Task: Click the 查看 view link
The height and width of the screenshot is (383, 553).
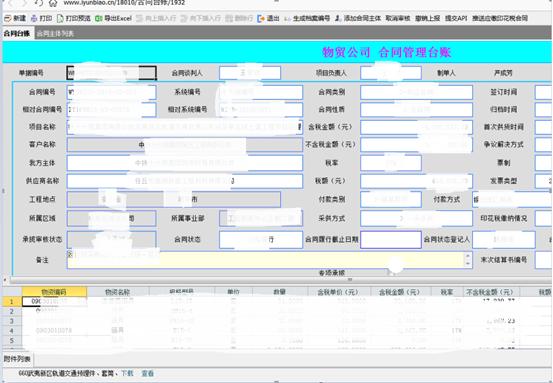Action: (148, 373)
